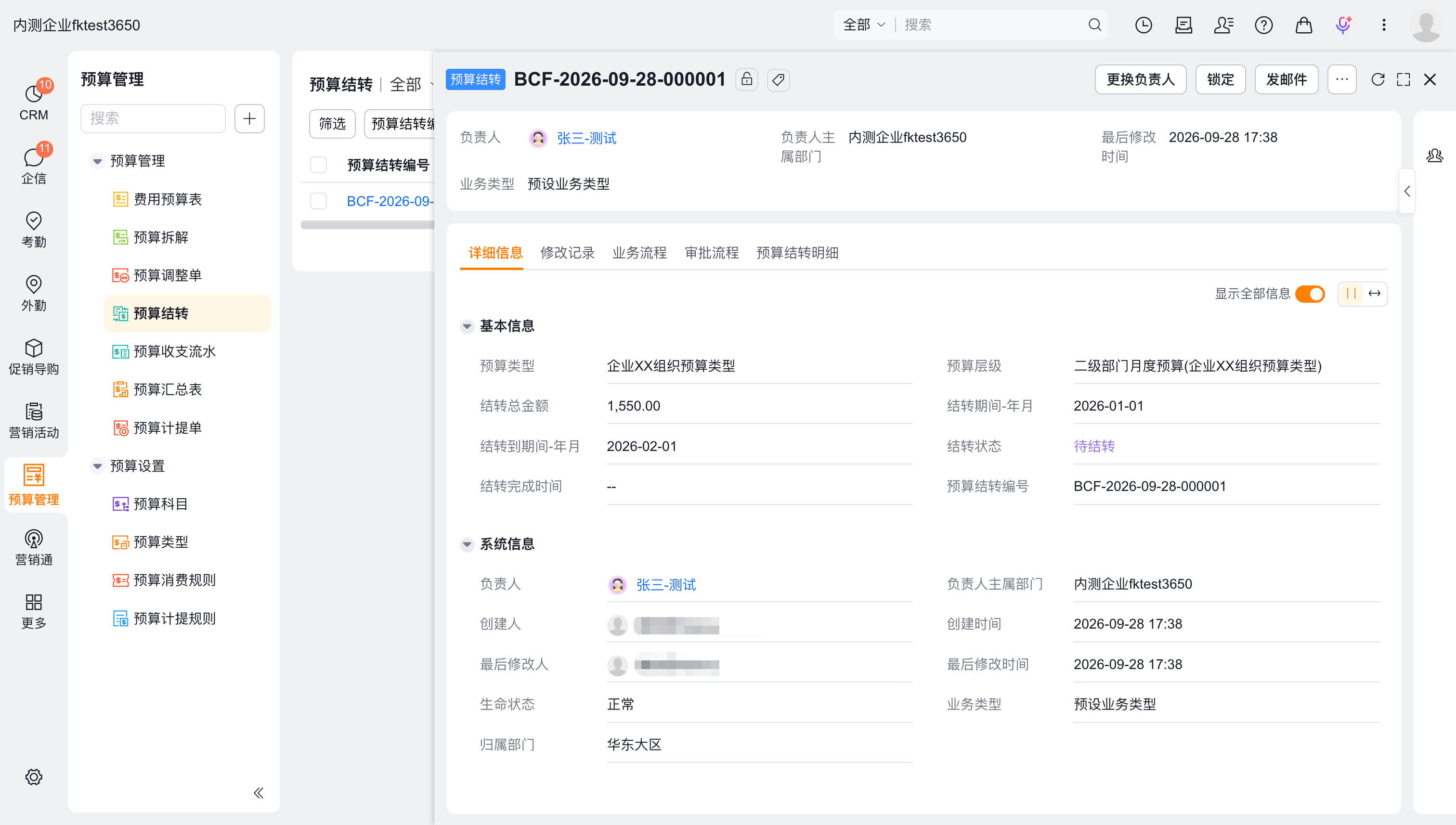This screenshot has height=825, width=1456.
Task: Expand the right side panel chevron
Action: pyautogui.click(x=1407, y=191)
